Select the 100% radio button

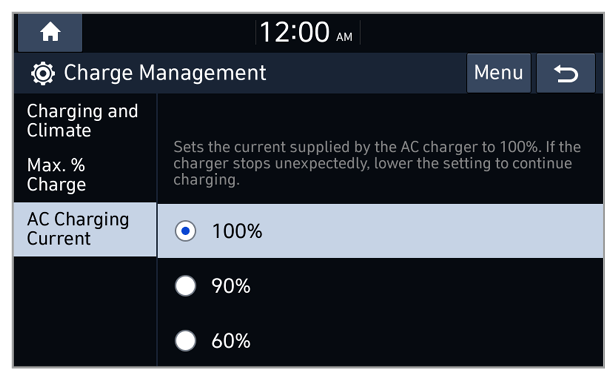[185, 231]
